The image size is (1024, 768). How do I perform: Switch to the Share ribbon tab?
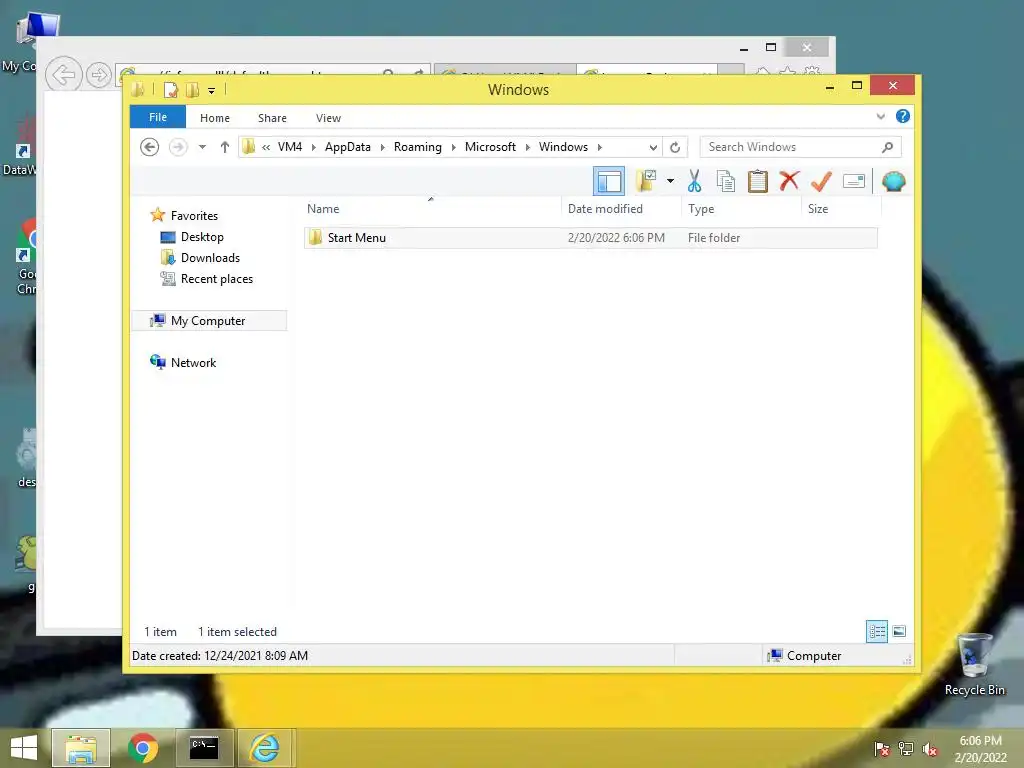[x=272, y=118]
